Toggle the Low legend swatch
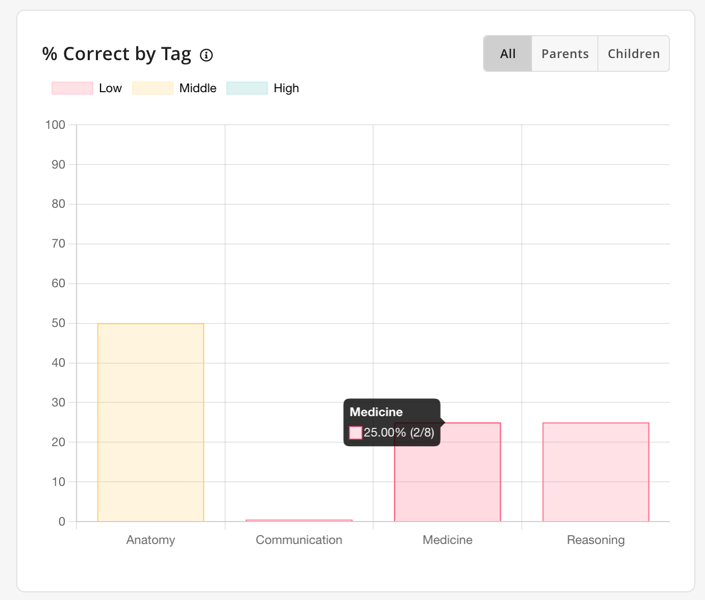705x600 pixels. tap(72, 88)
